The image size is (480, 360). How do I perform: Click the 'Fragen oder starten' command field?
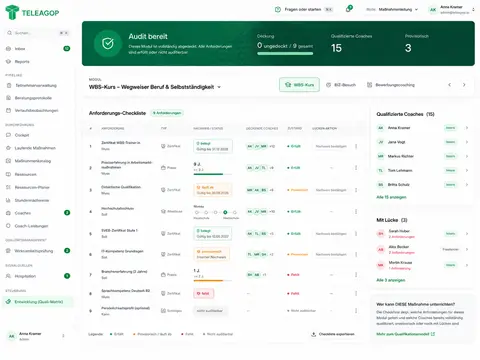click(303, 10)
